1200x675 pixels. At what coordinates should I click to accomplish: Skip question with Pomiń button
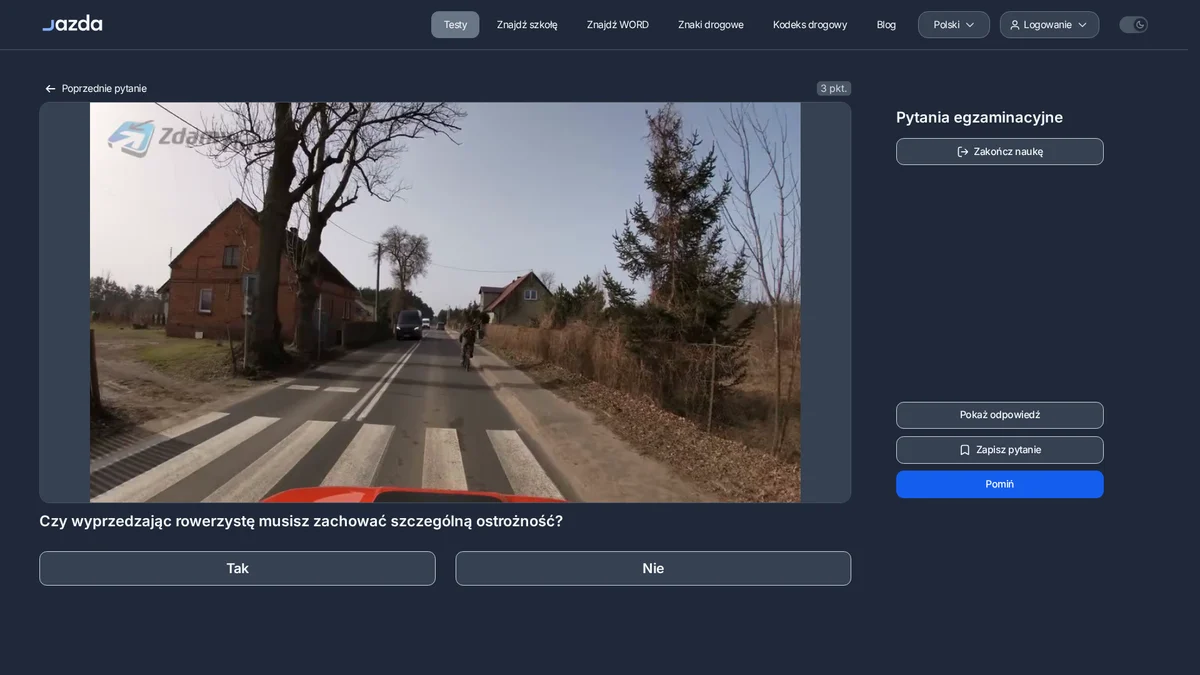click(1000, 484)
